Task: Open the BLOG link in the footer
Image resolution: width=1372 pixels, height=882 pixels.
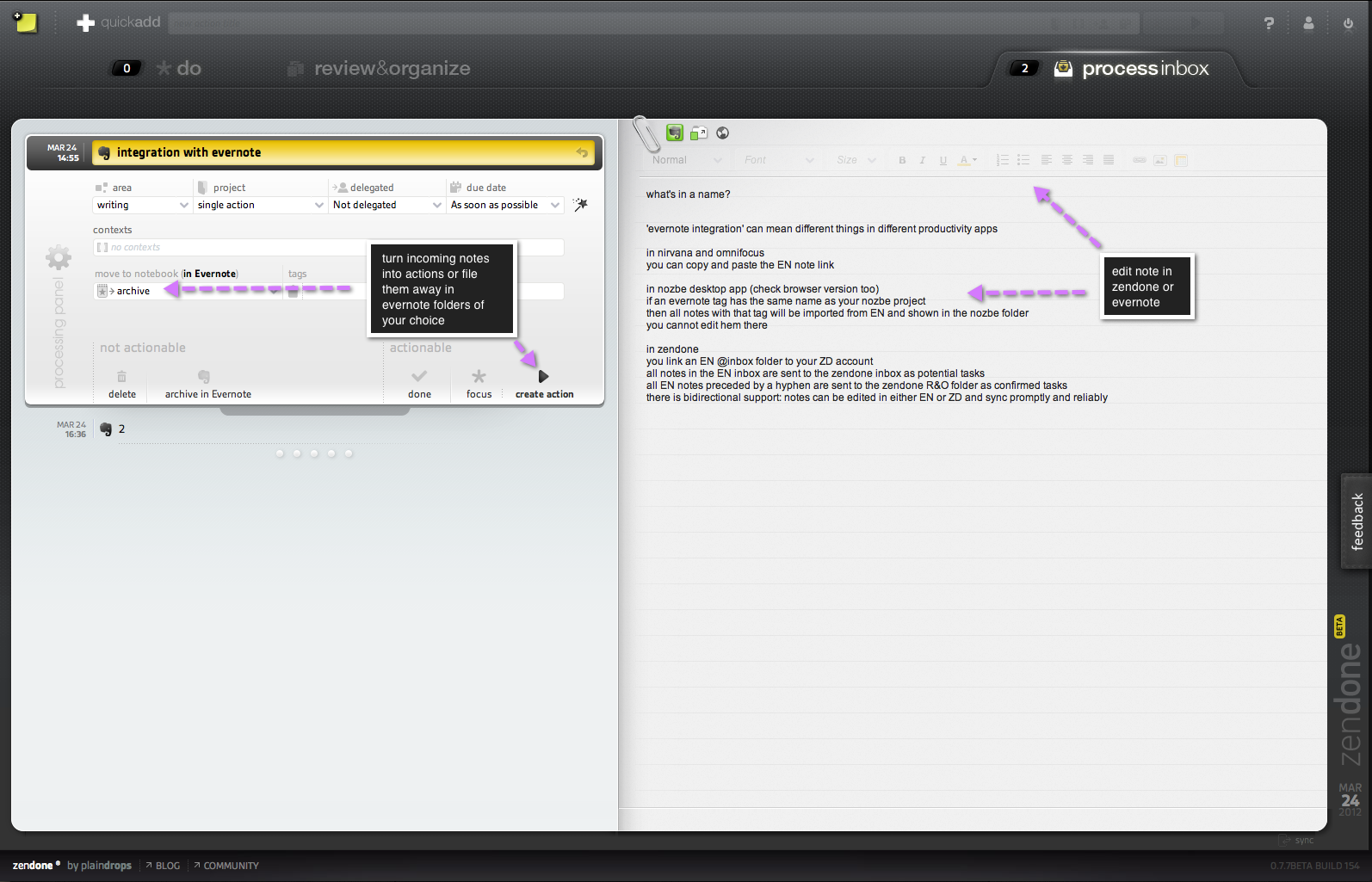Action: pos(167,866)
